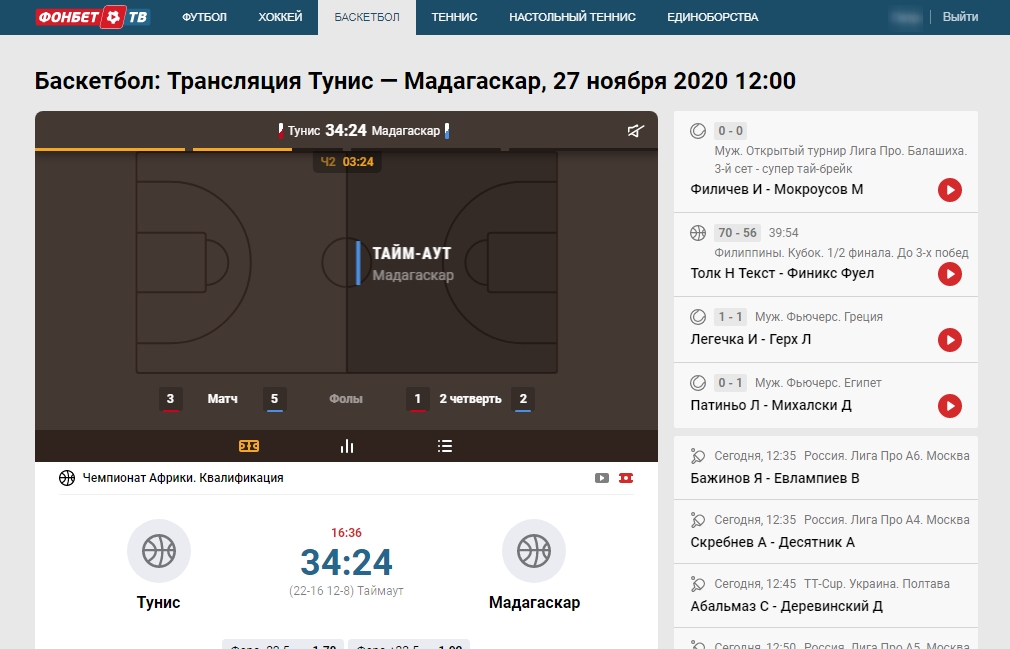Click the tennis ball icon by Филичев match

pos(698,131)
